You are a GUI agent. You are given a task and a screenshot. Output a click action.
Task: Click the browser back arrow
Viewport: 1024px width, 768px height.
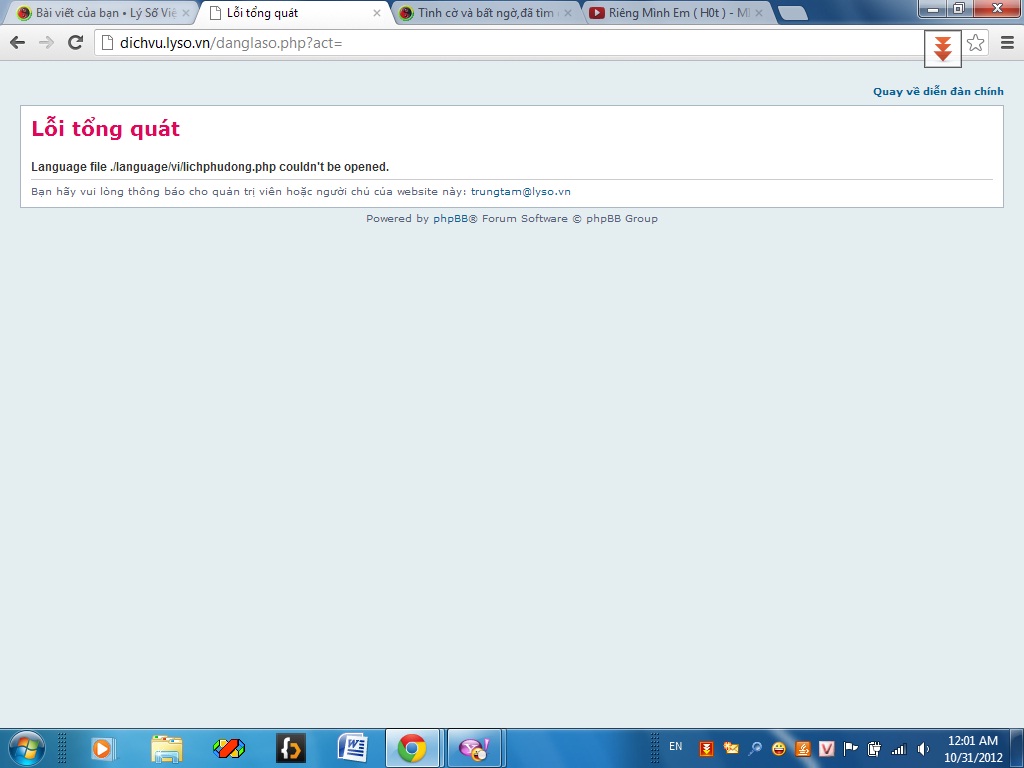(17, 42)
